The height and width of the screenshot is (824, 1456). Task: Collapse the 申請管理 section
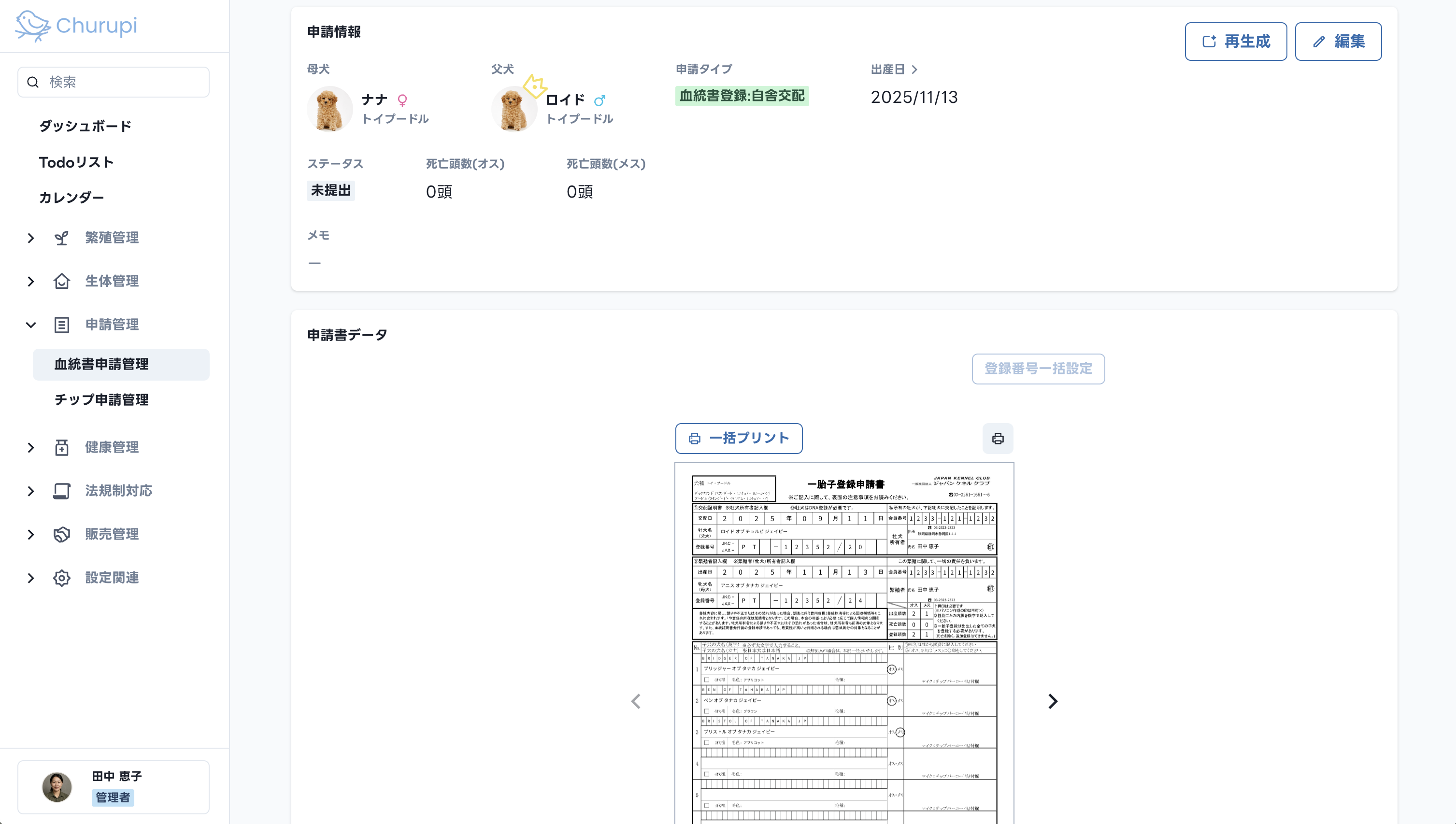(x=31, y=325)
